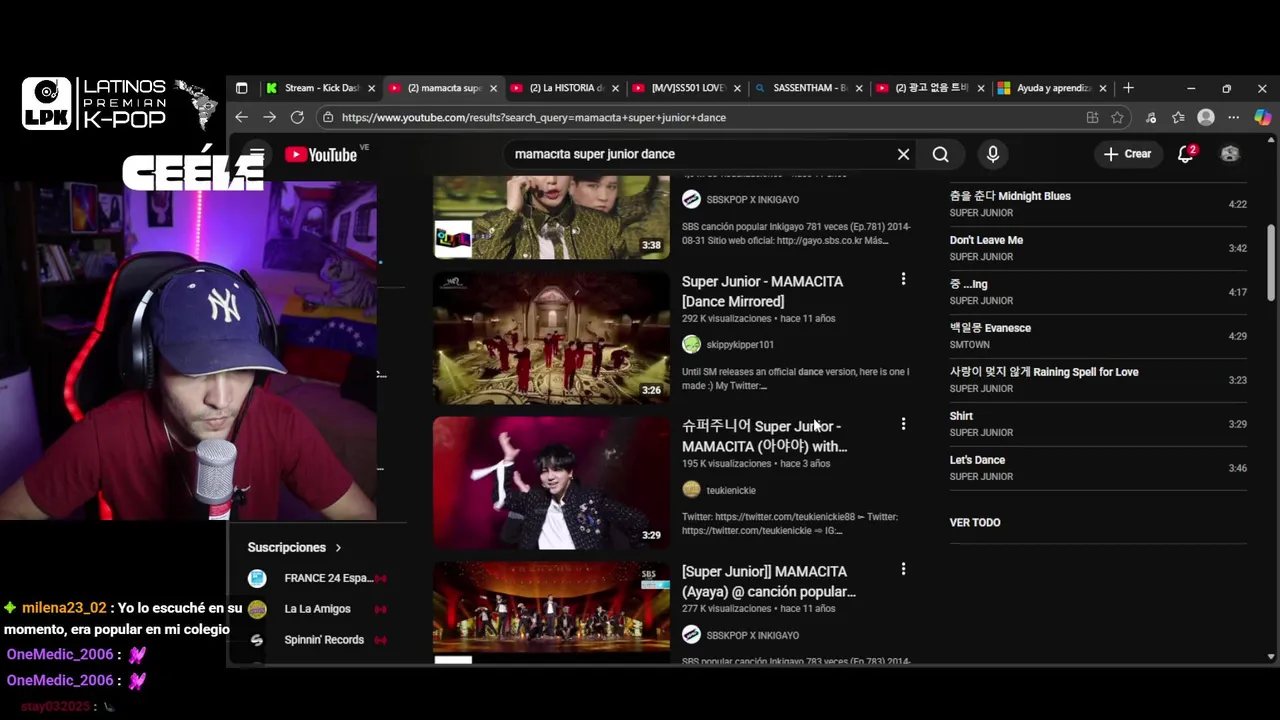Click the Crear button
Viewport: 1280px width, 720px height.
point(1127,154)
